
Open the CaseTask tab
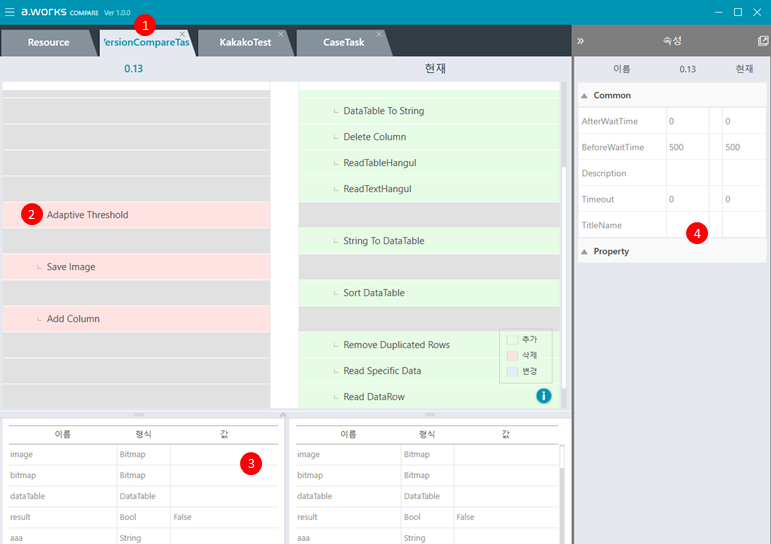click(343, 43)
